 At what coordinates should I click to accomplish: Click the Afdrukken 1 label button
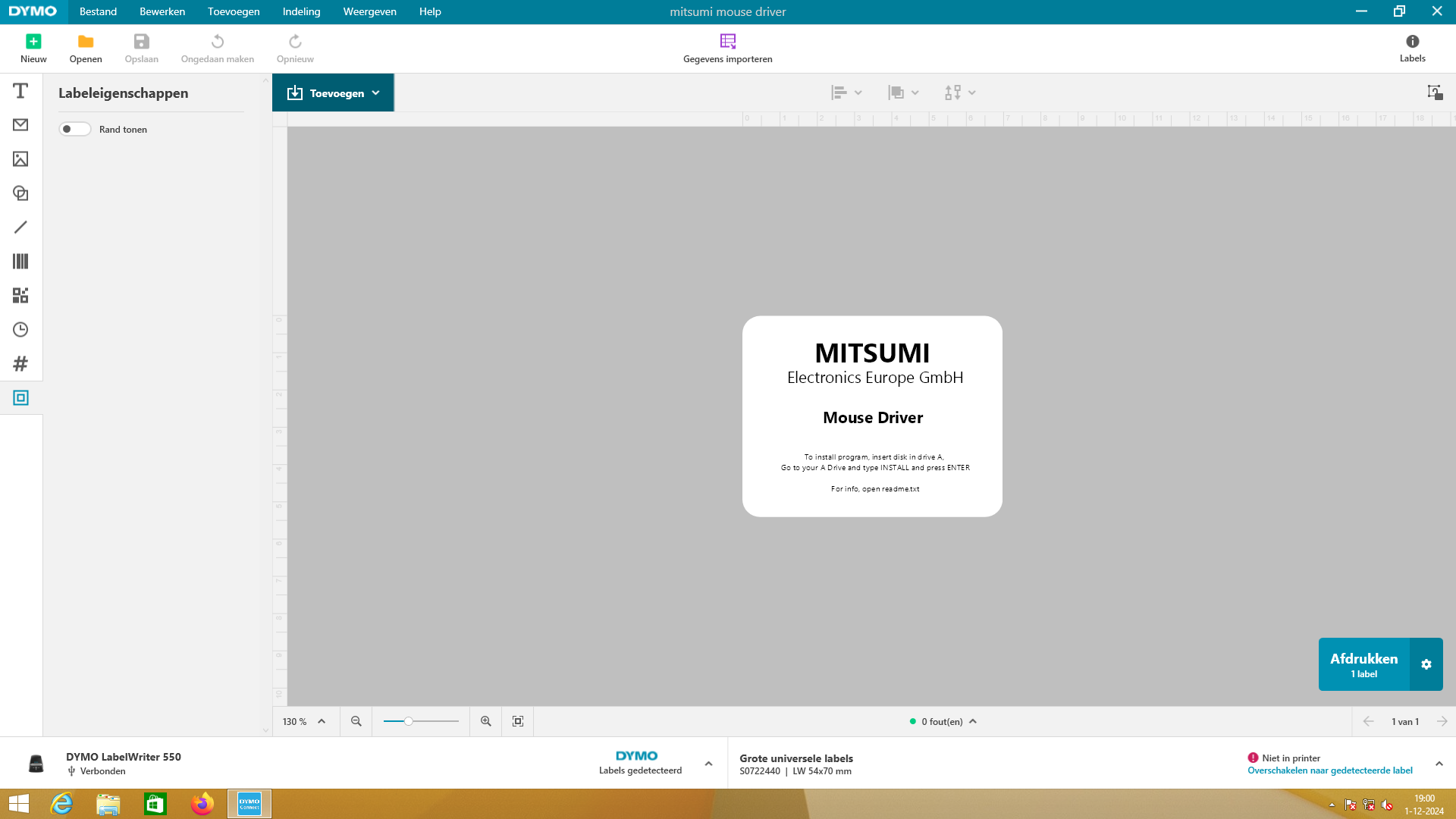tap(1363, 664)
